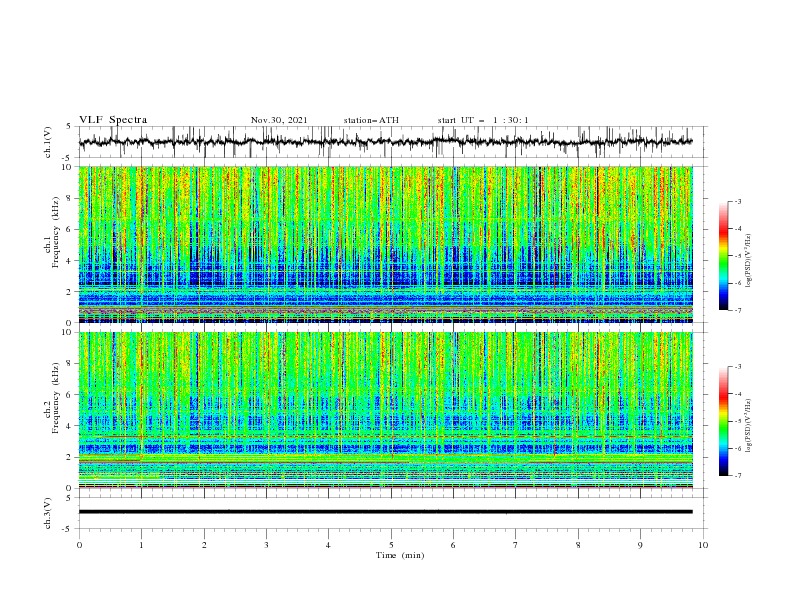
Task: Click the "2" tick on the time axis
Action: [x=204, y=545]
